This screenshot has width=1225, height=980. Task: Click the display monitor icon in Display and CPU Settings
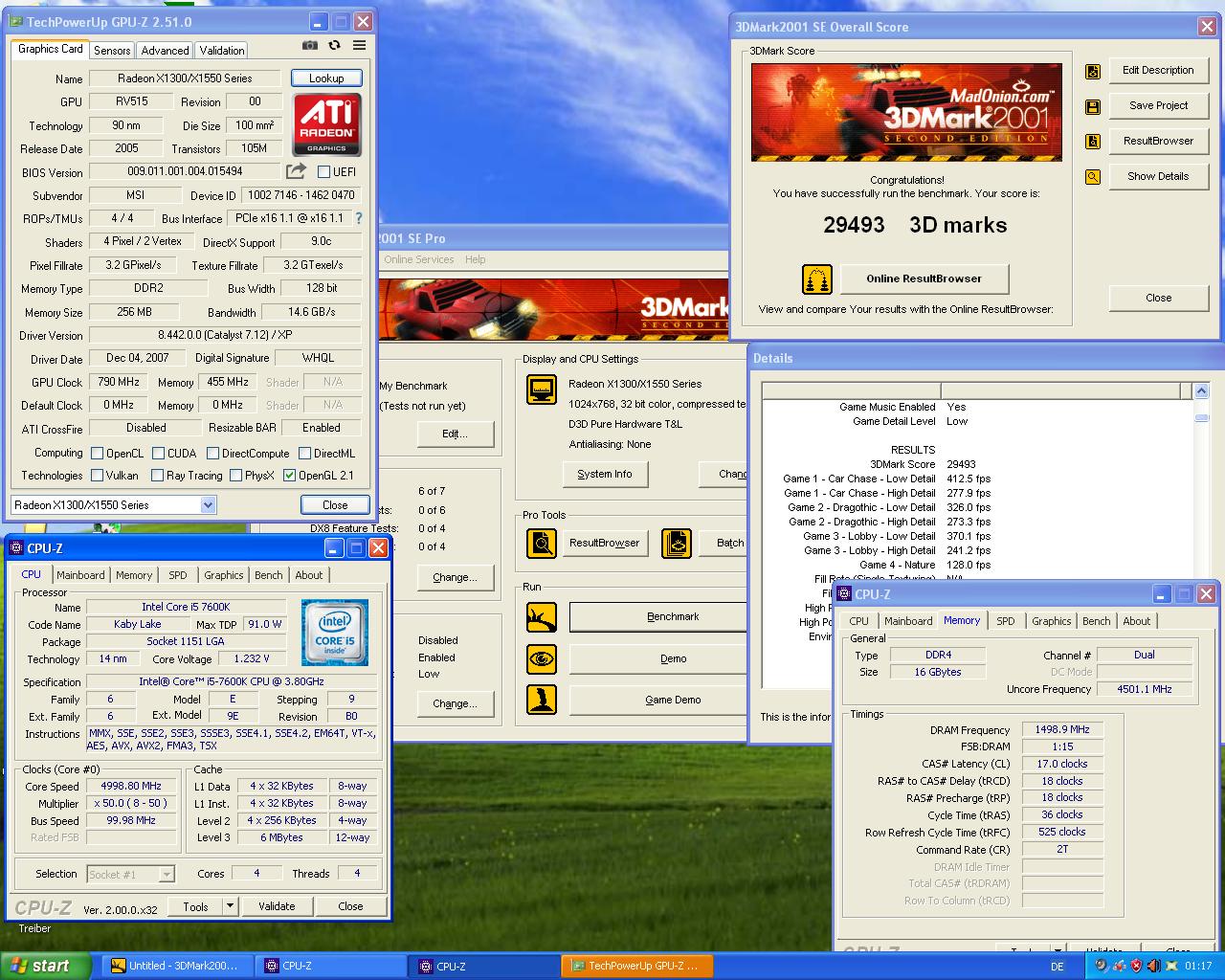tap(542, 390)
